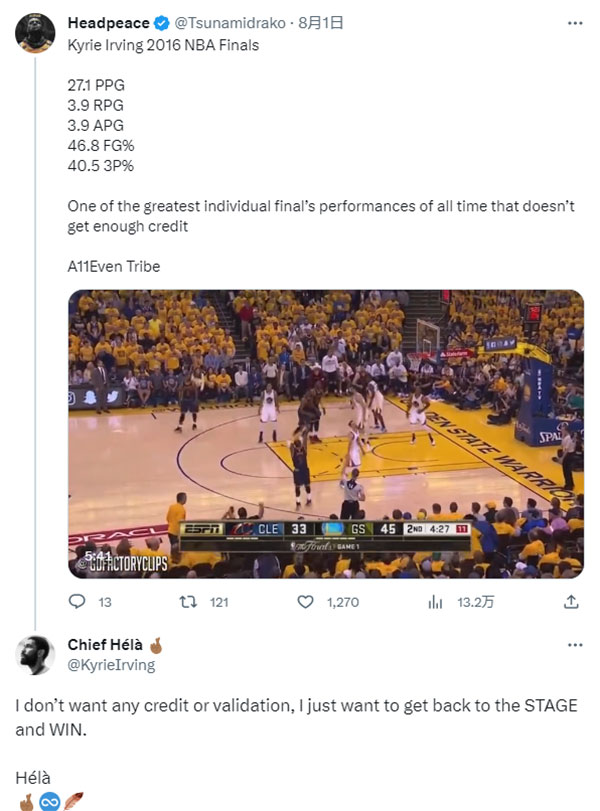Viewport: 600px width, 811px height.
Task: Open Headpeace profile avatar
Action: click(35, 33)
